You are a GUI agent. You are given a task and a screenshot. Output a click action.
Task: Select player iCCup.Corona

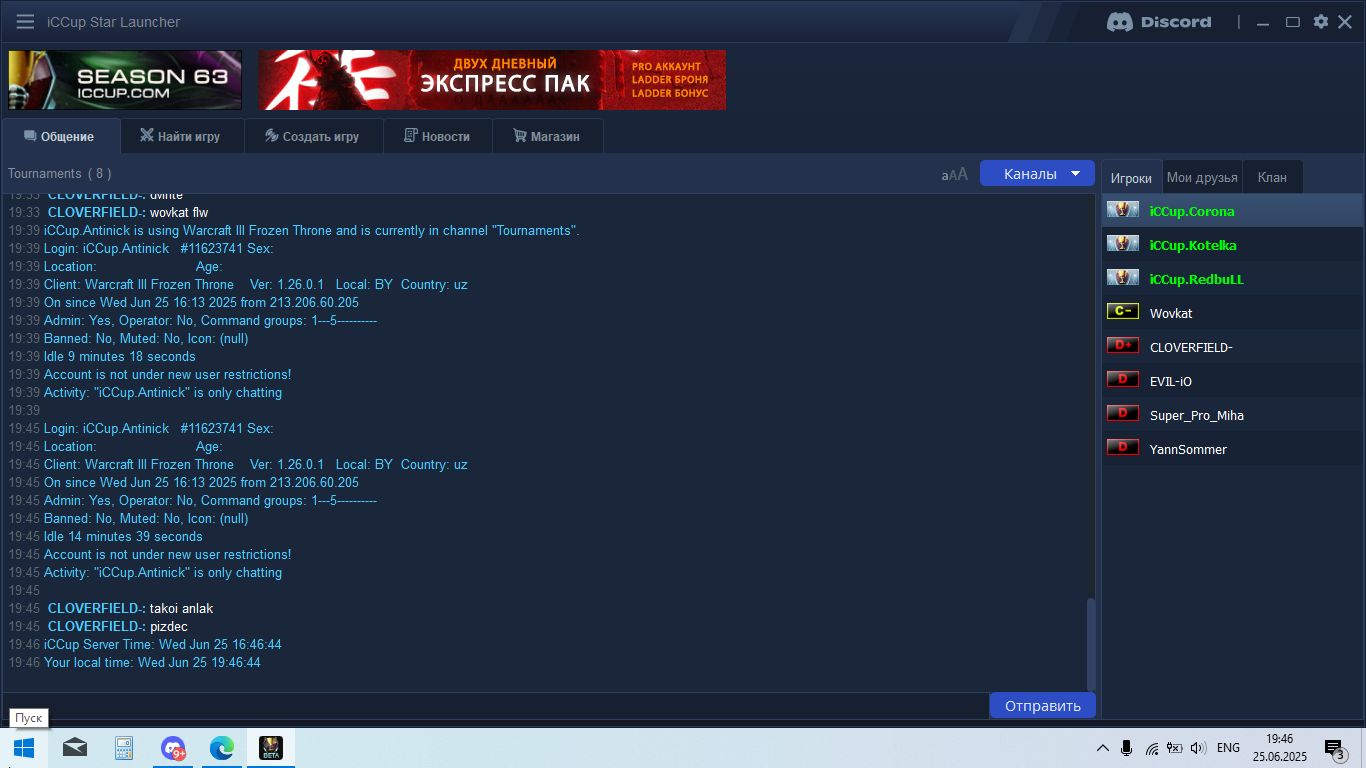coord(1232,211)
